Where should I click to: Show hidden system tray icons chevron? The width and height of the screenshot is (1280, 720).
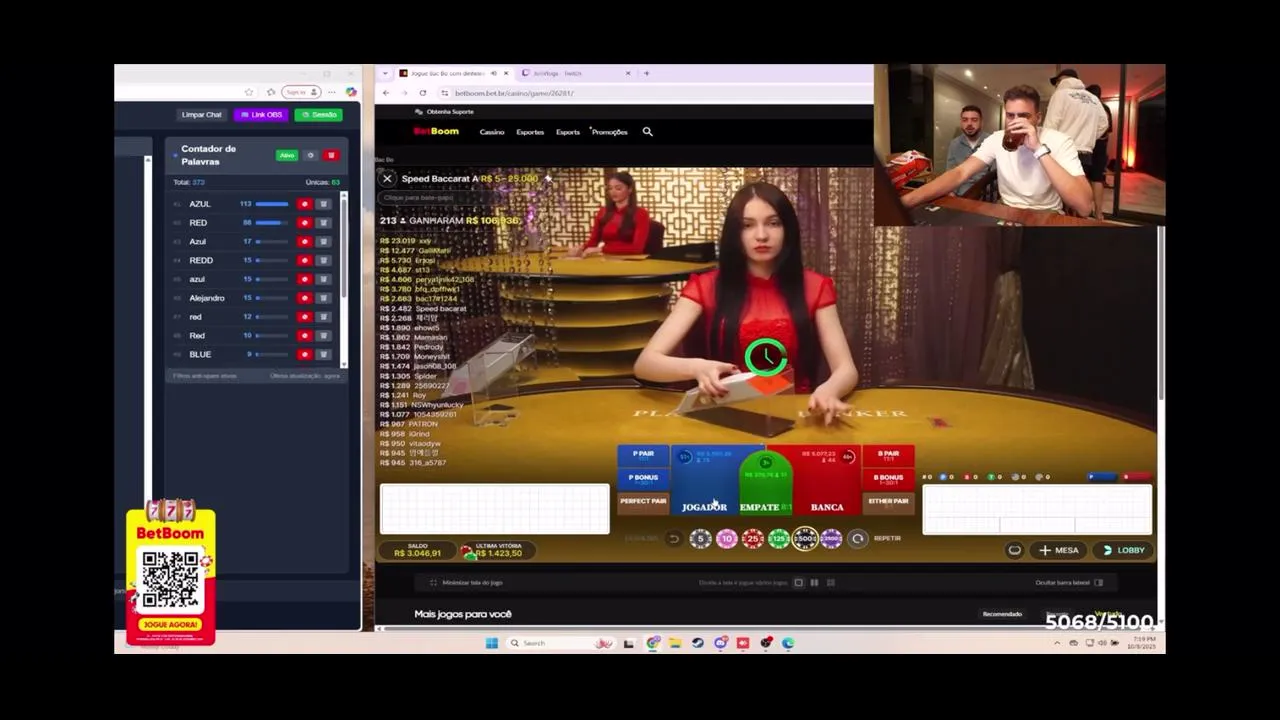pyautogui.click(x=1057, y=643)
